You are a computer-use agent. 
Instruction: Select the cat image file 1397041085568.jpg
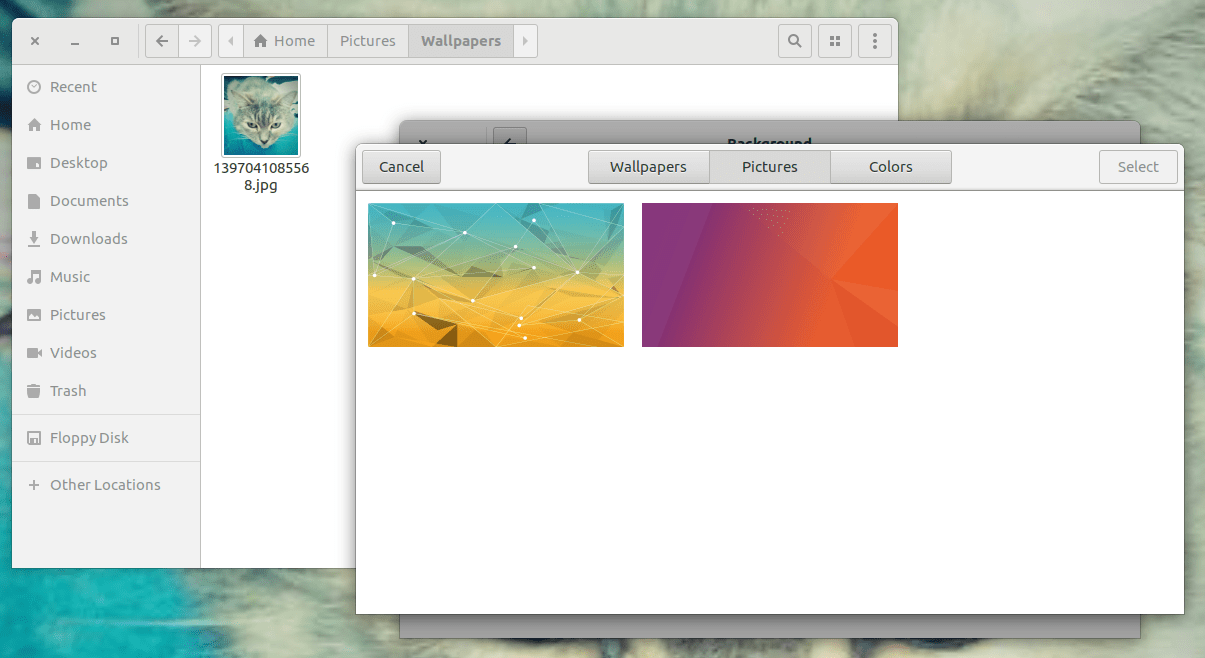261,115
